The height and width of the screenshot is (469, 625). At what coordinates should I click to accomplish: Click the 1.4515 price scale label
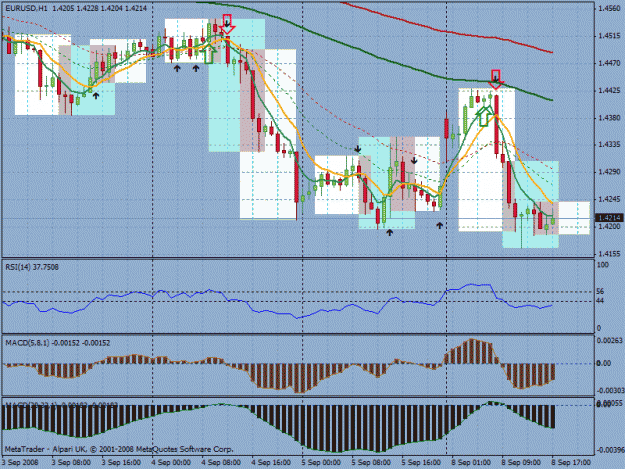point(609,36)
